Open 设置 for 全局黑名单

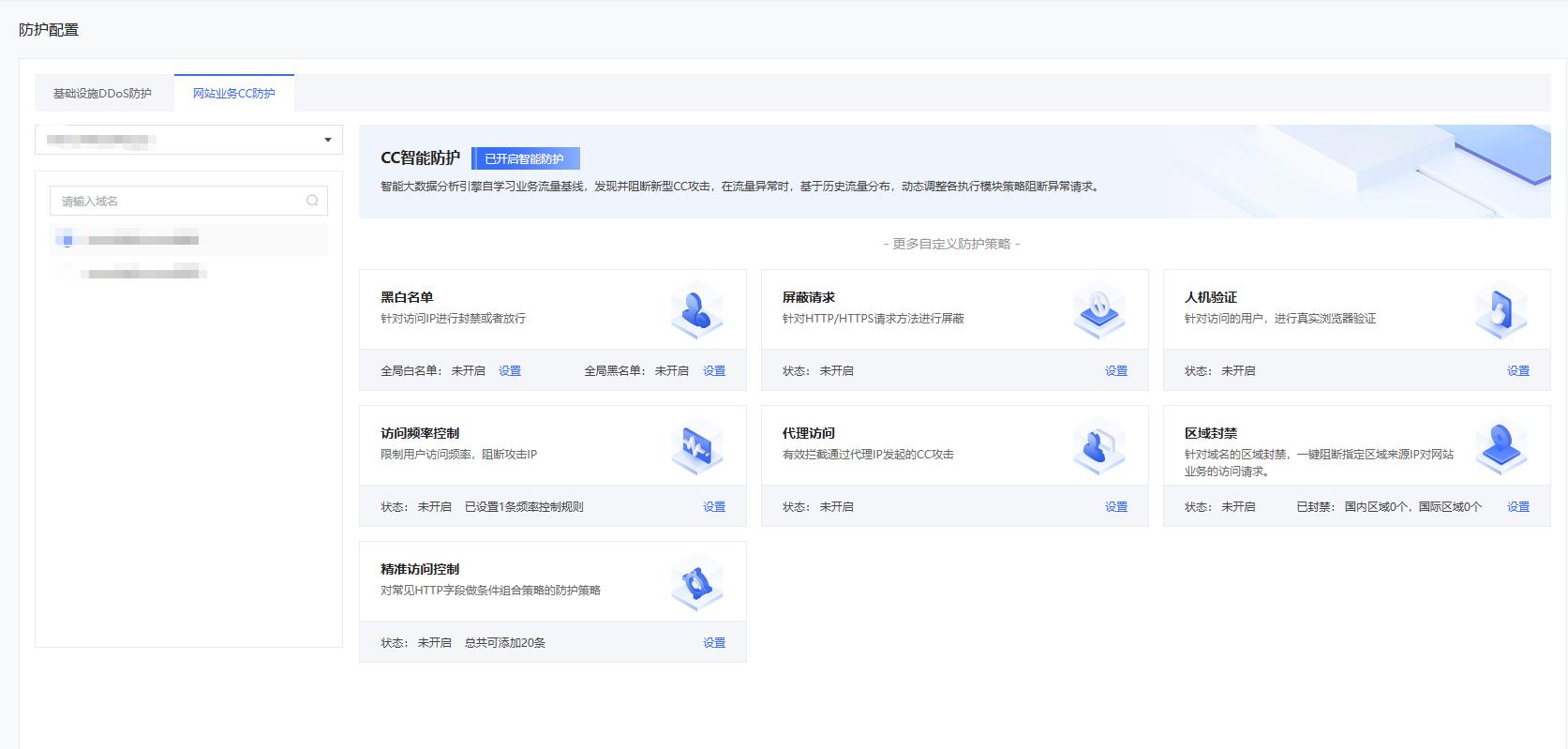click(x=714, y=371)
